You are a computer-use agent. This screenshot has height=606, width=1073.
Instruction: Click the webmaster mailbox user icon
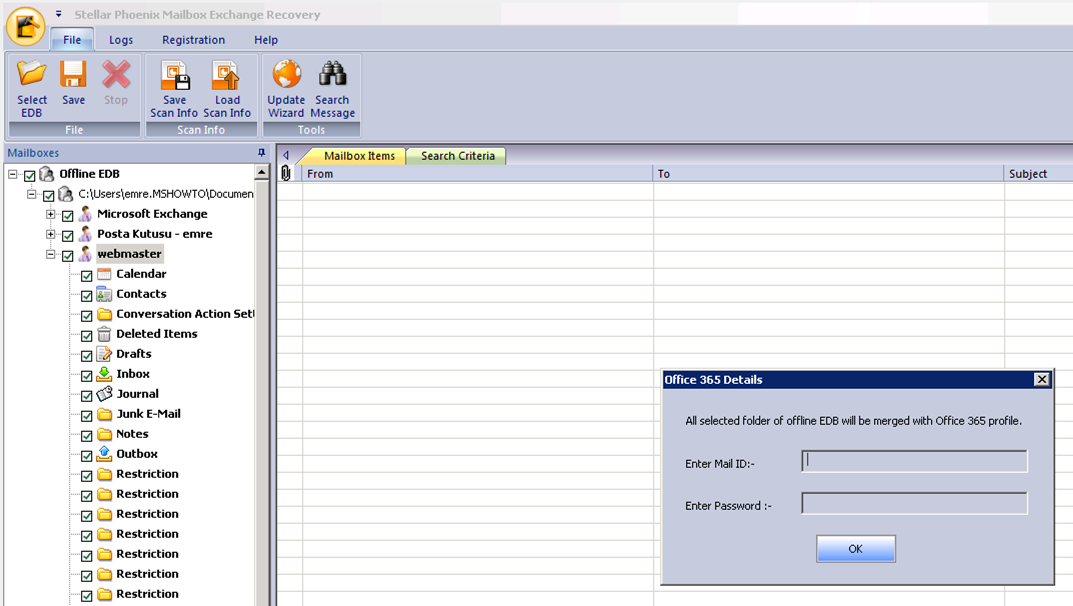85,254
